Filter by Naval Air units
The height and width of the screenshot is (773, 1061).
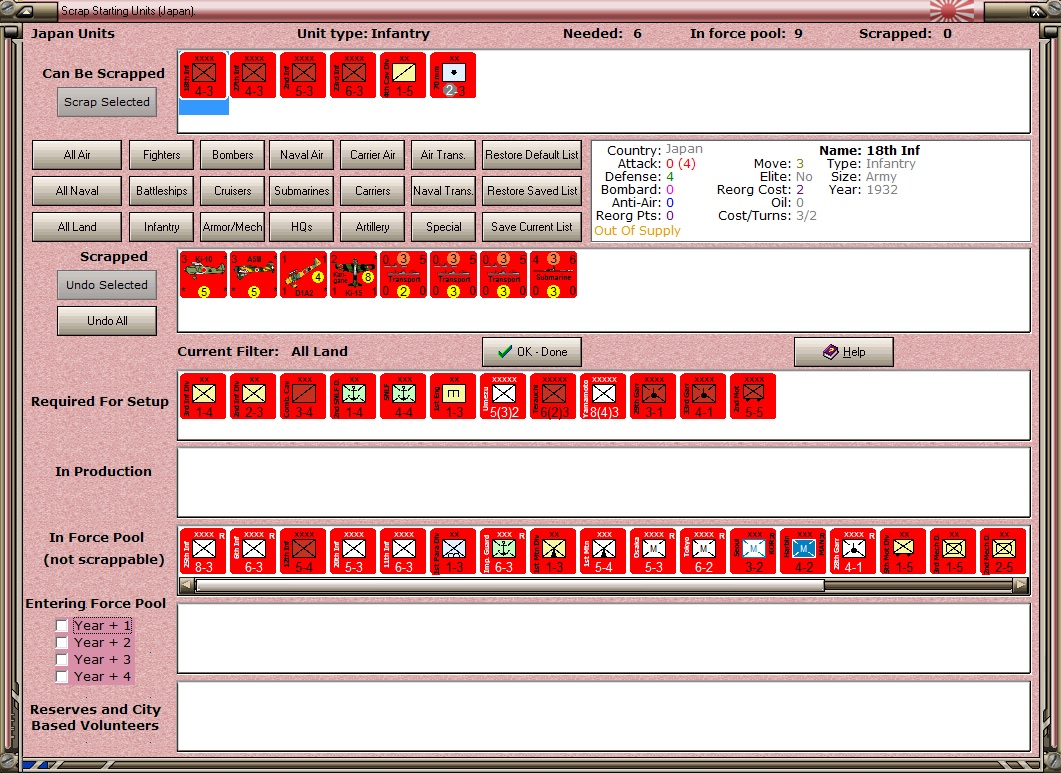302,155
